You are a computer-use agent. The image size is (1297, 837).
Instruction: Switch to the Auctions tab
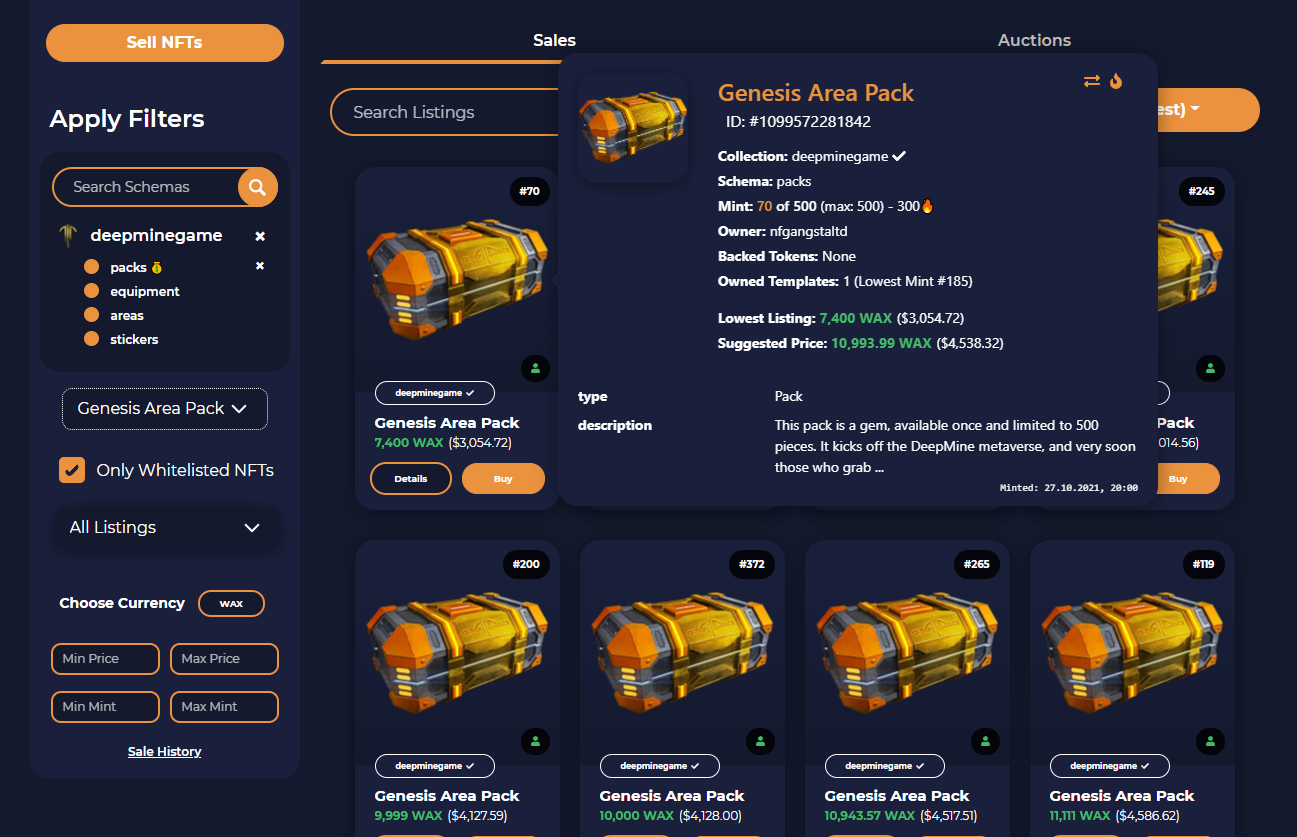(1034, 41)
